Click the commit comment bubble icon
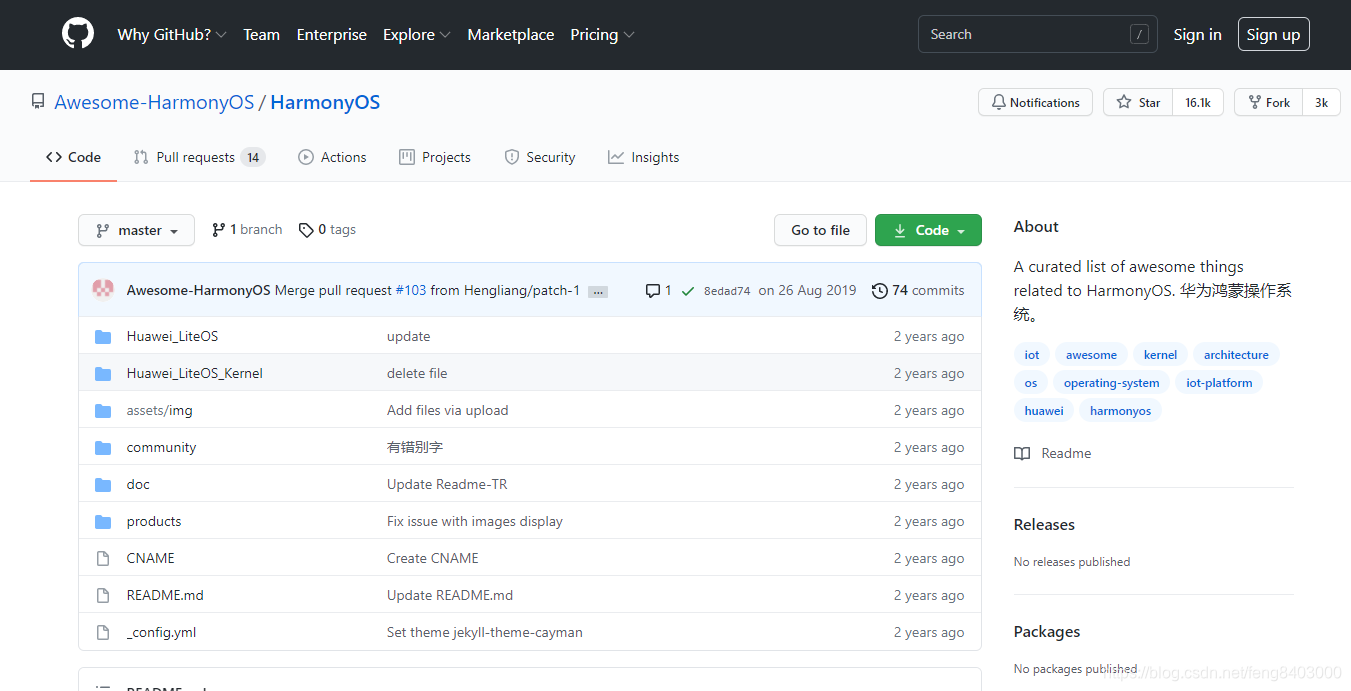Viewport: 1351px width, 691px height. point(653,291)
